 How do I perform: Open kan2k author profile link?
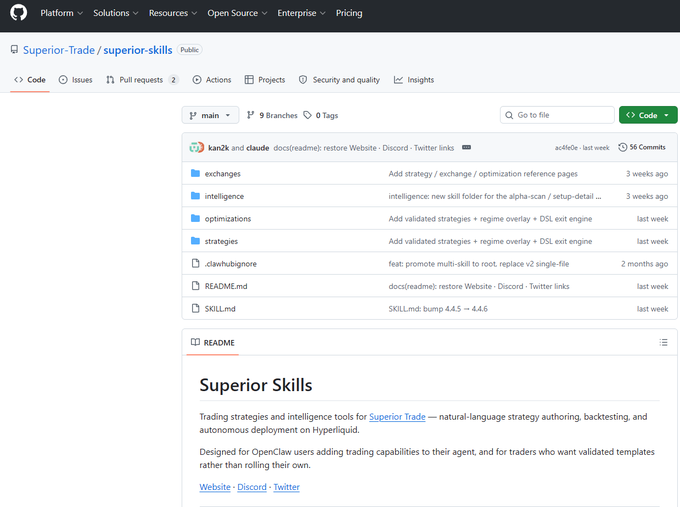219,148
